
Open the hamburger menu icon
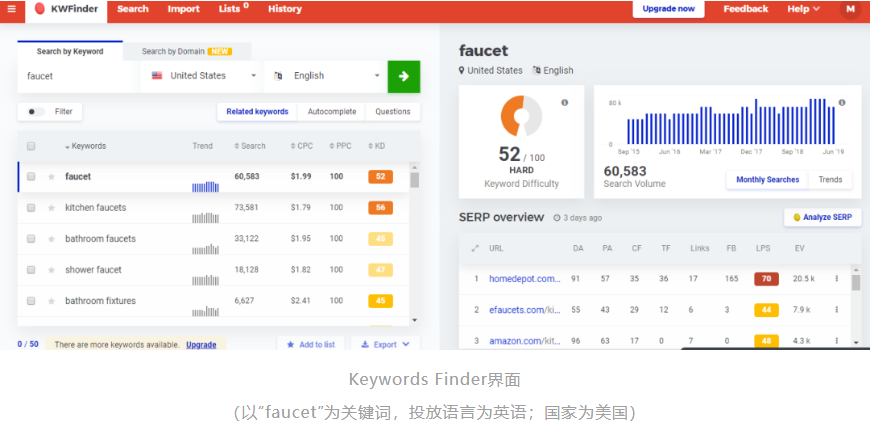click(x=11, y=9)
